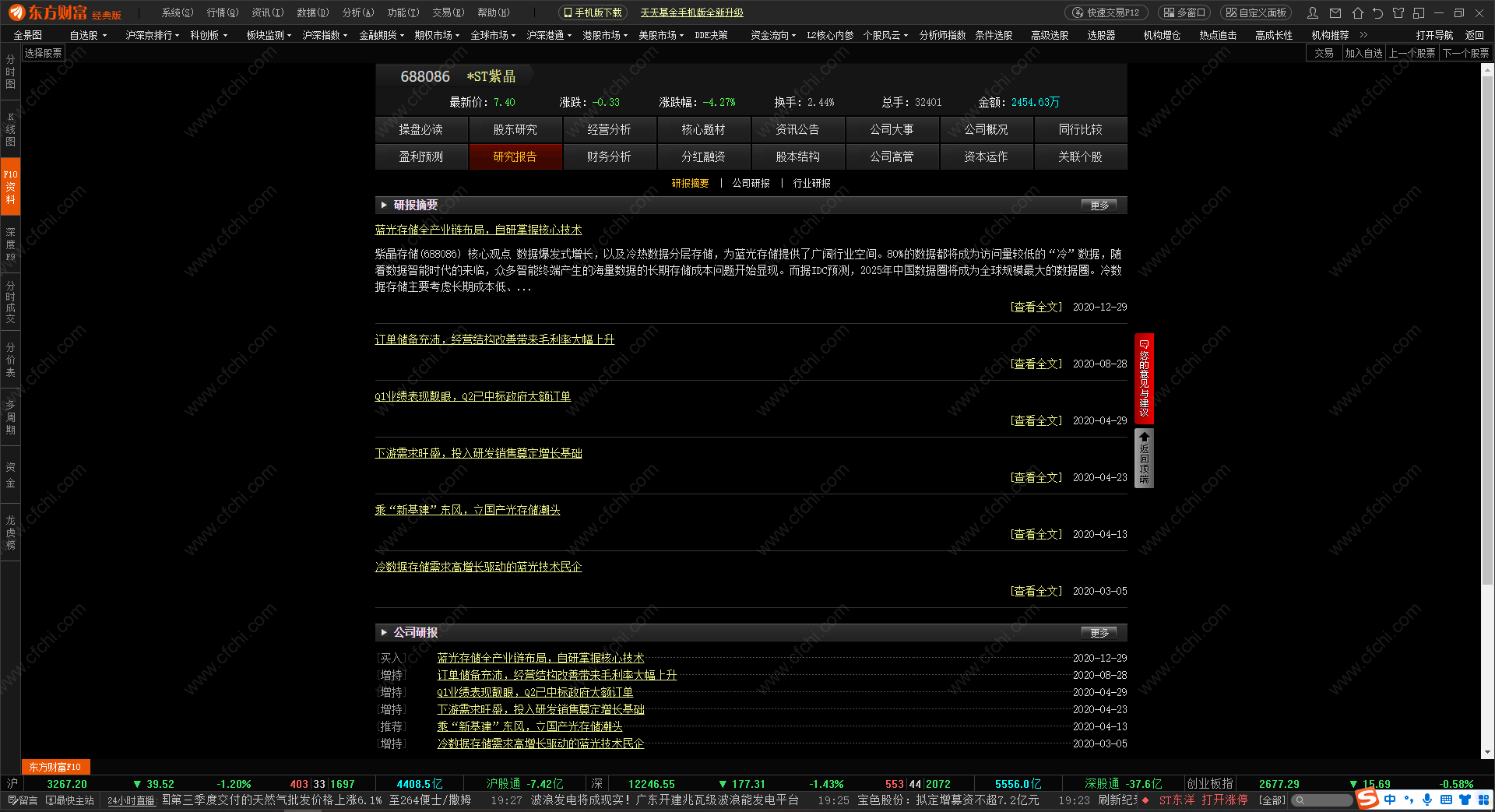Click the undo back arrow icon
Screen dimensions: 1495x812
(1378, 12)
